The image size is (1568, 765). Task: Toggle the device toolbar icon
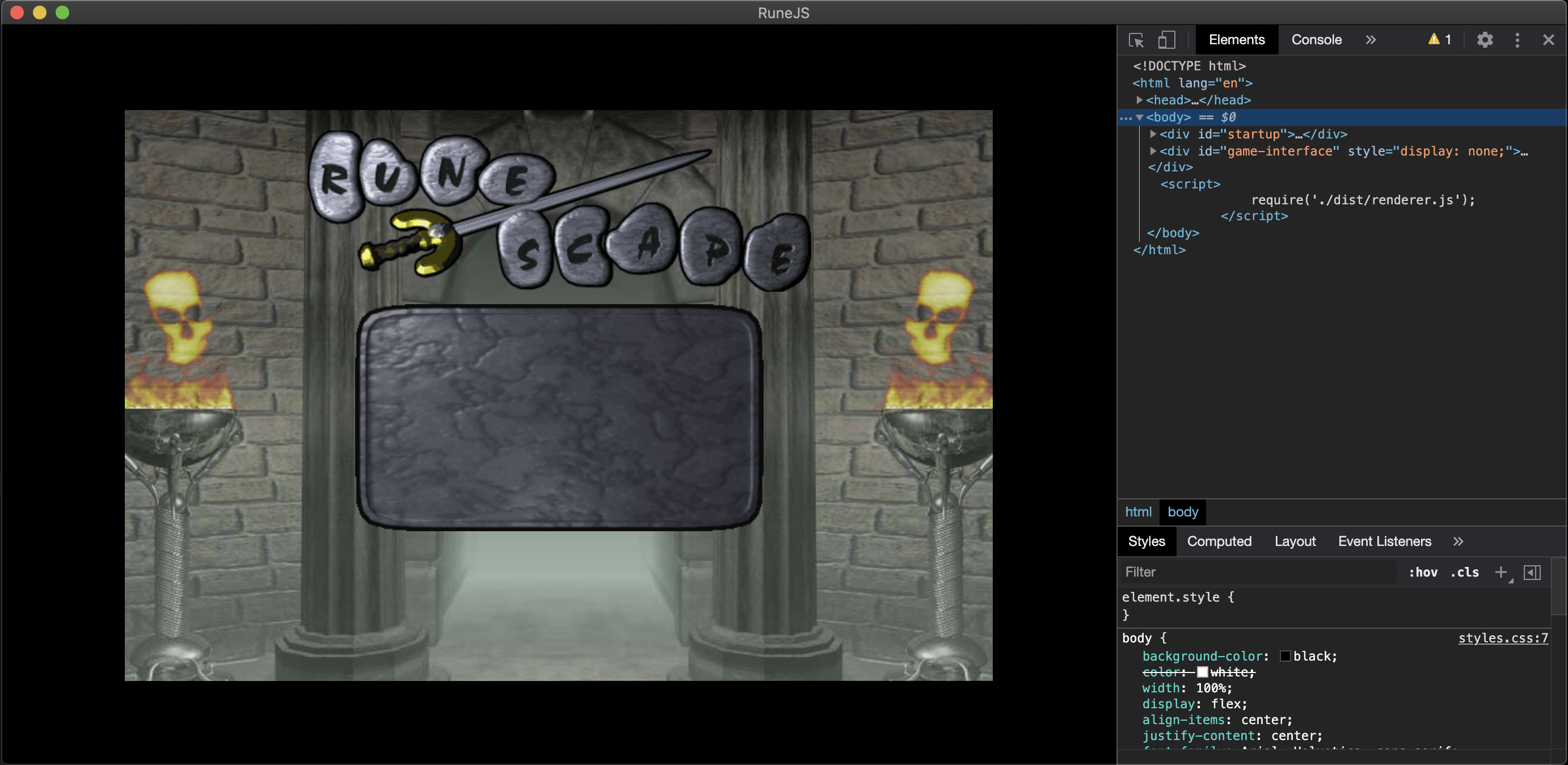tap(1166, 40)
